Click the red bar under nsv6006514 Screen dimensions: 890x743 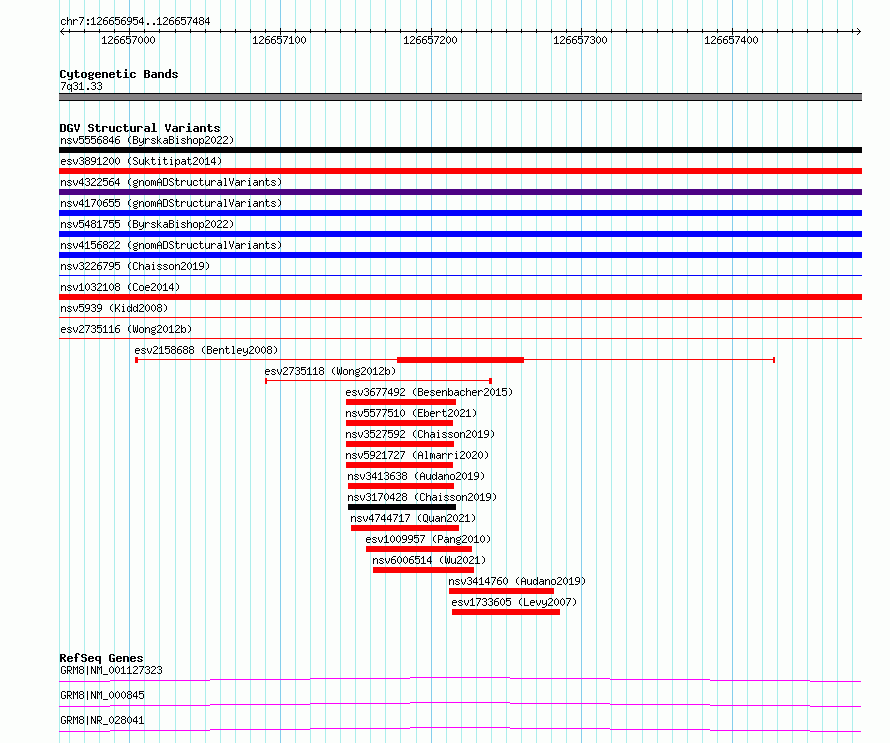coord(423,570)
